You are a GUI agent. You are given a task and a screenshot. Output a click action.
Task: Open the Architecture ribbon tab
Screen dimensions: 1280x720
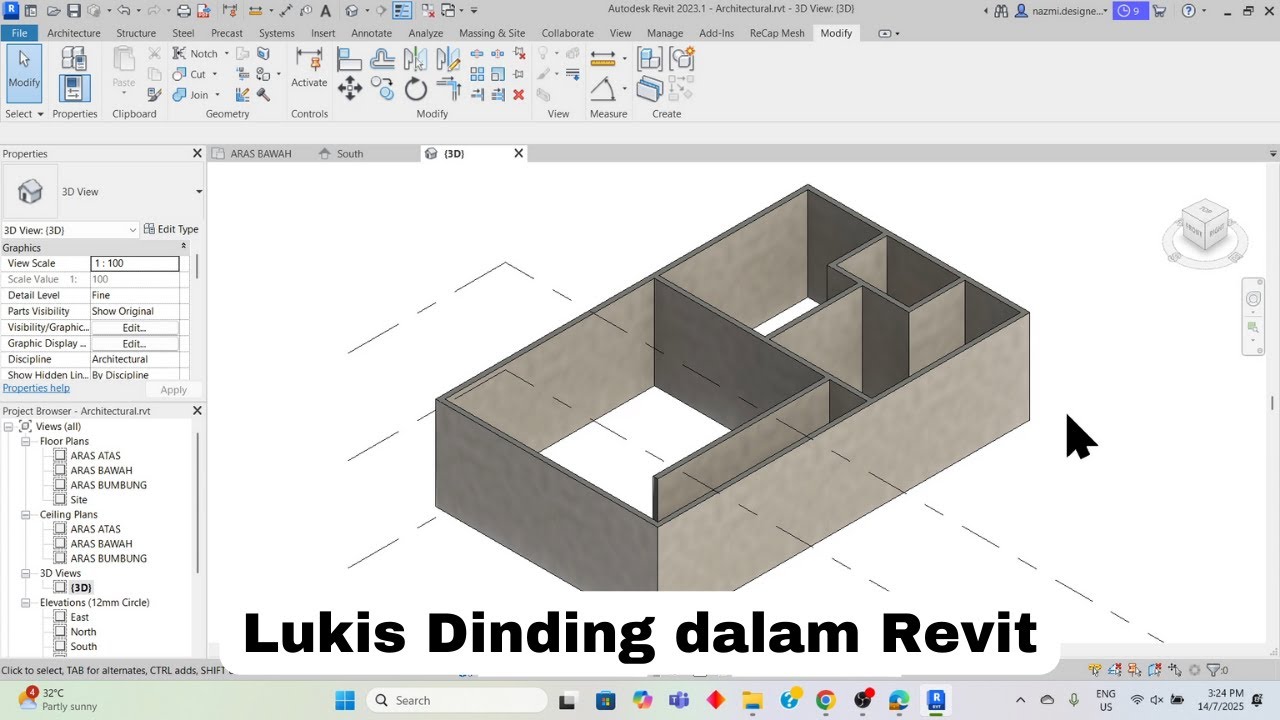coord(74,33)
